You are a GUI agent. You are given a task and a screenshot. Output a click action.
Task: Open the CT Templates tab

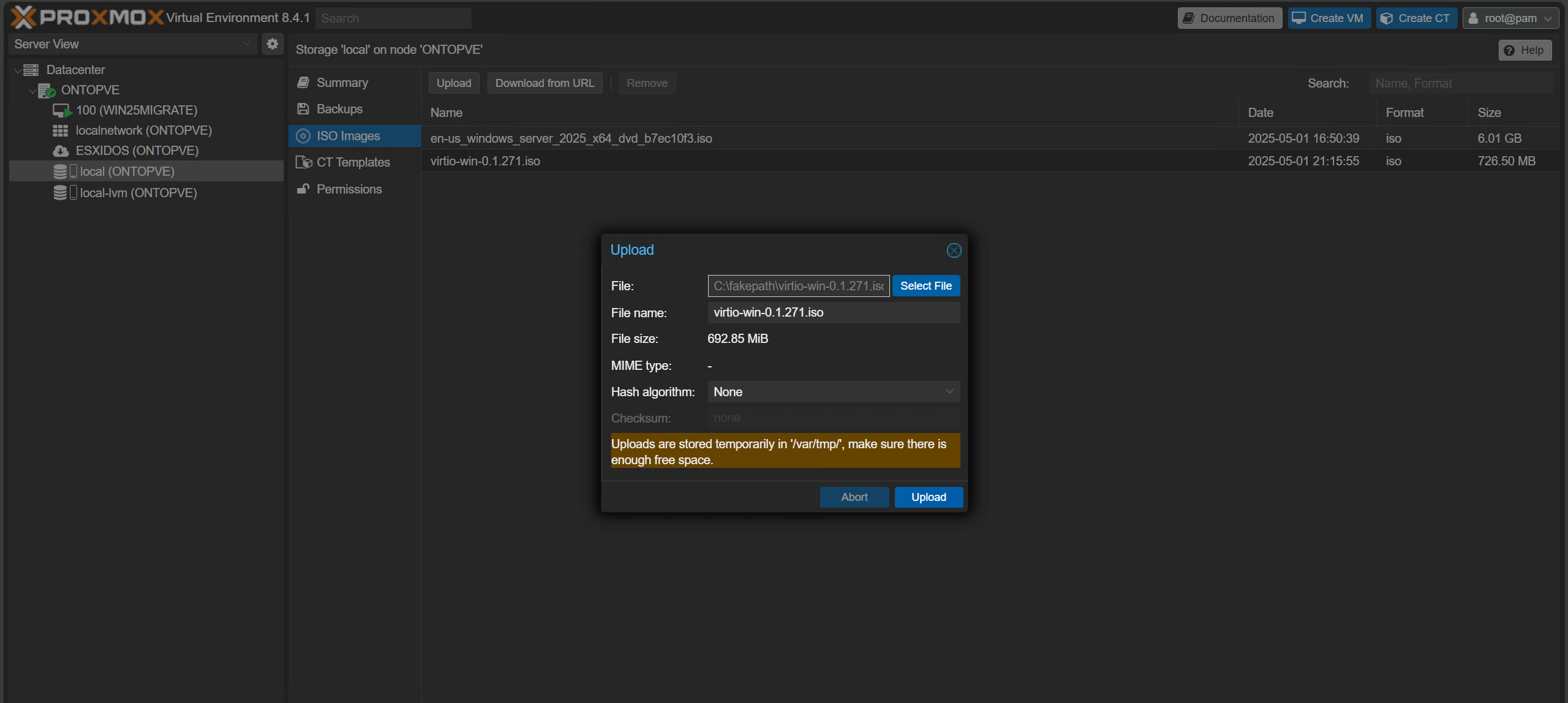[355, 162]
